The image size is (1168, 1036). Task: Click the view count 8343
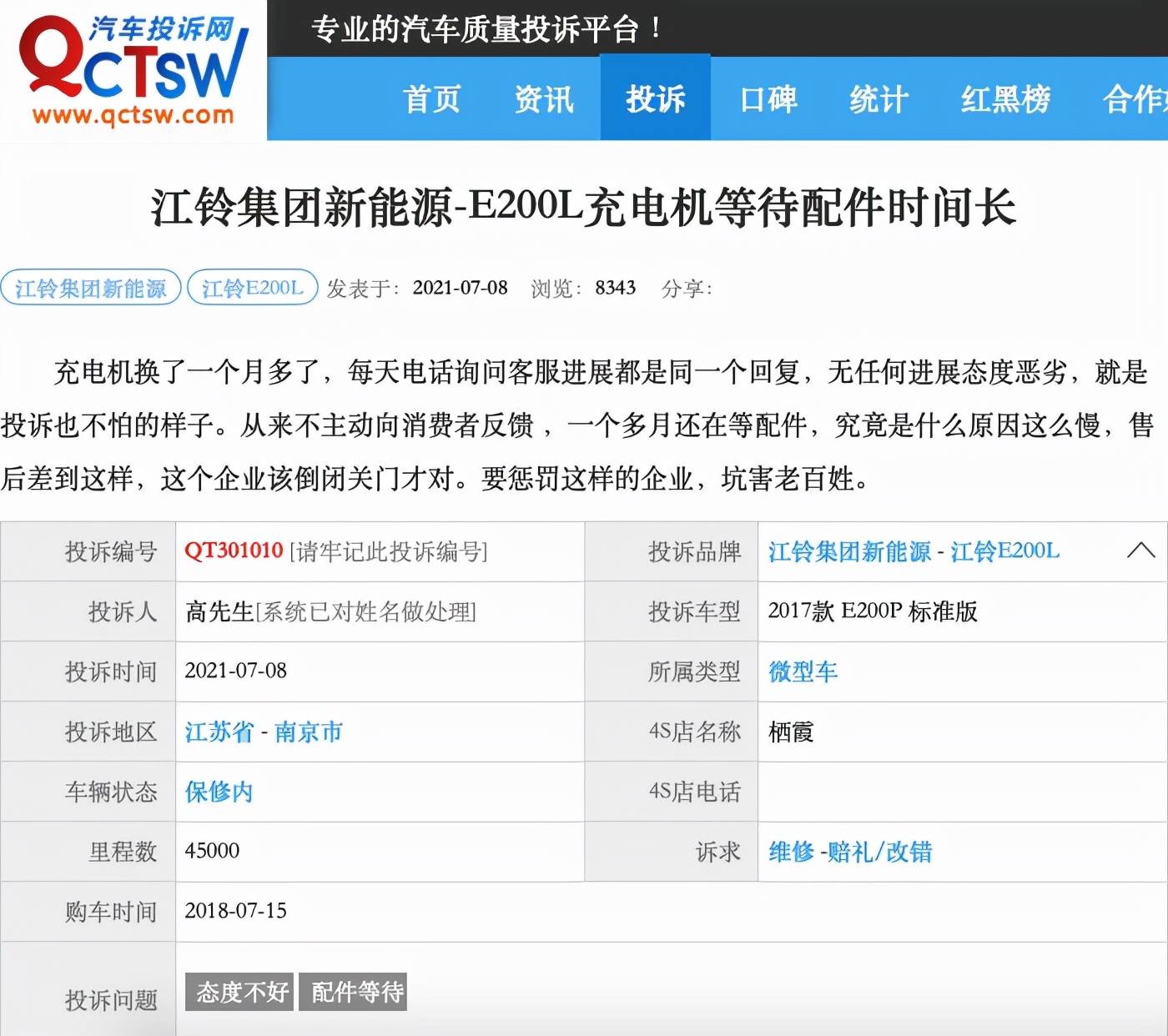(615, 288)
